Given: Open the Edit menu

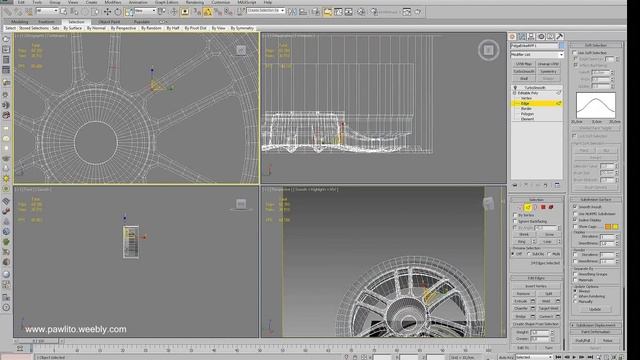Looking at the screenshot, I should pyautogui.click(x=21, y=2).
